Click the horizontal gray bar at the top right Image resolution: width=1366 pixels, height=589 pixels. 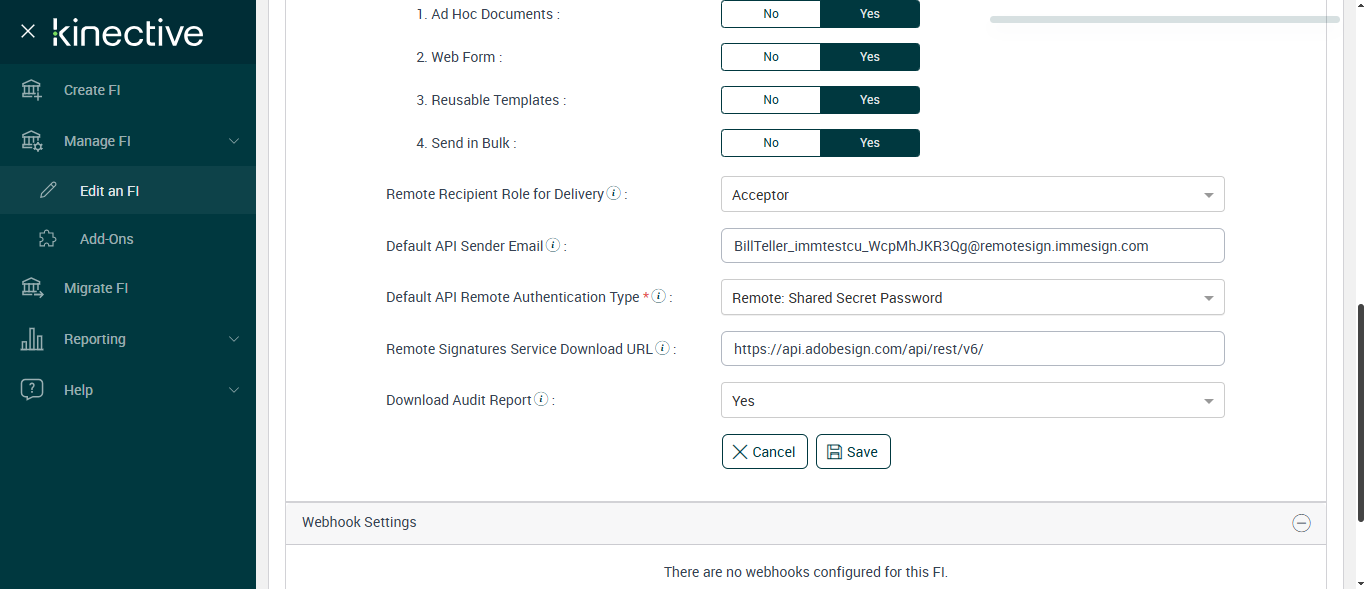tap(1165, 19)
